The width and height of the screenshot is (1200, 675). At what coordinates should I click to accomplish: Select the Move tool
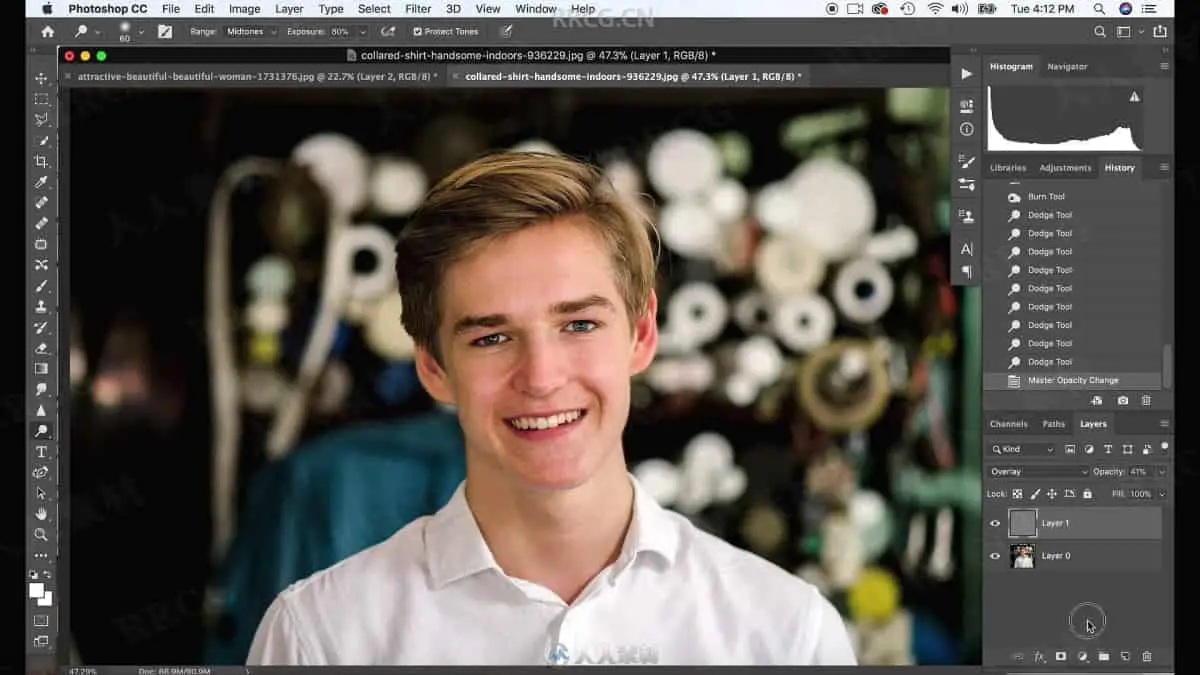click(x=41, y=78)
